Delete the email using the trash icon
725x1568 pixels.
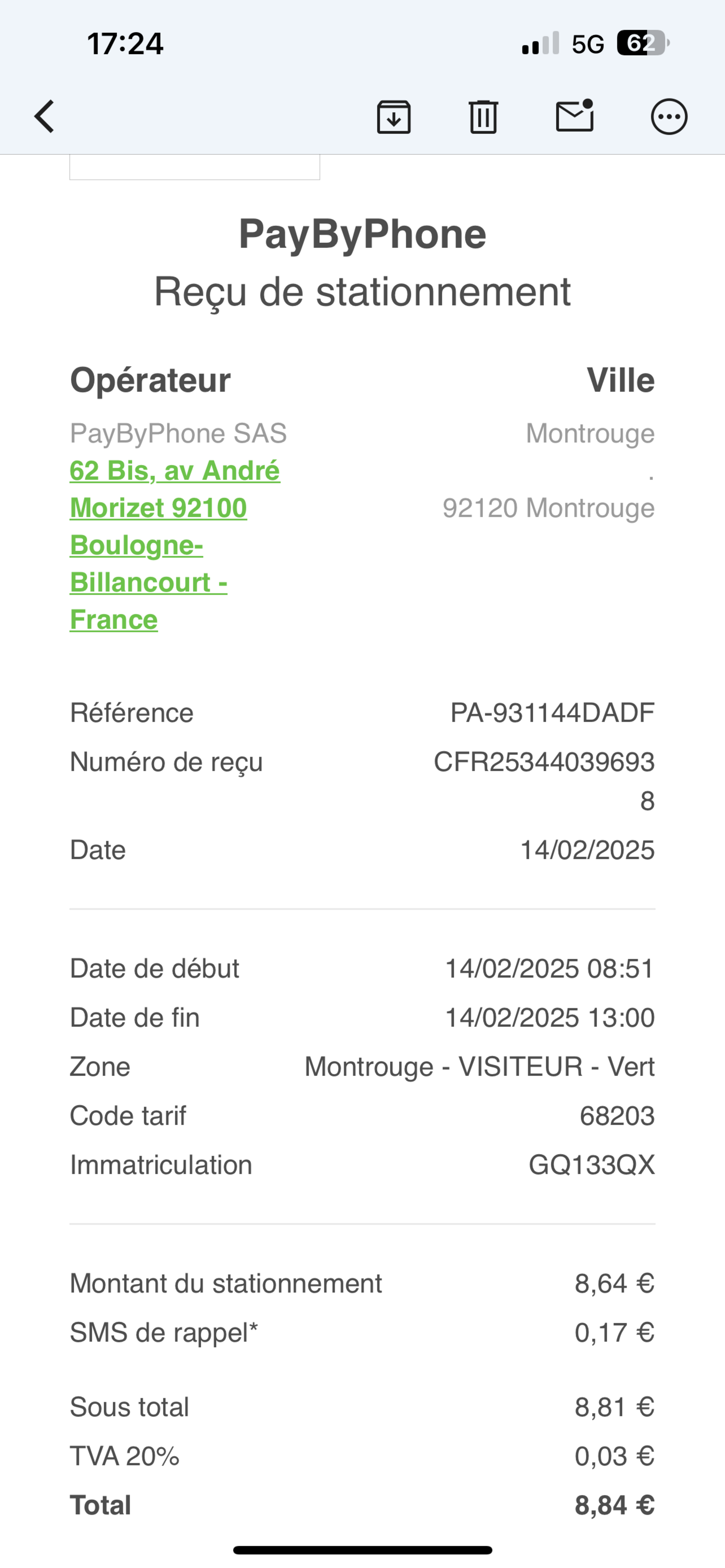(483, 116)
